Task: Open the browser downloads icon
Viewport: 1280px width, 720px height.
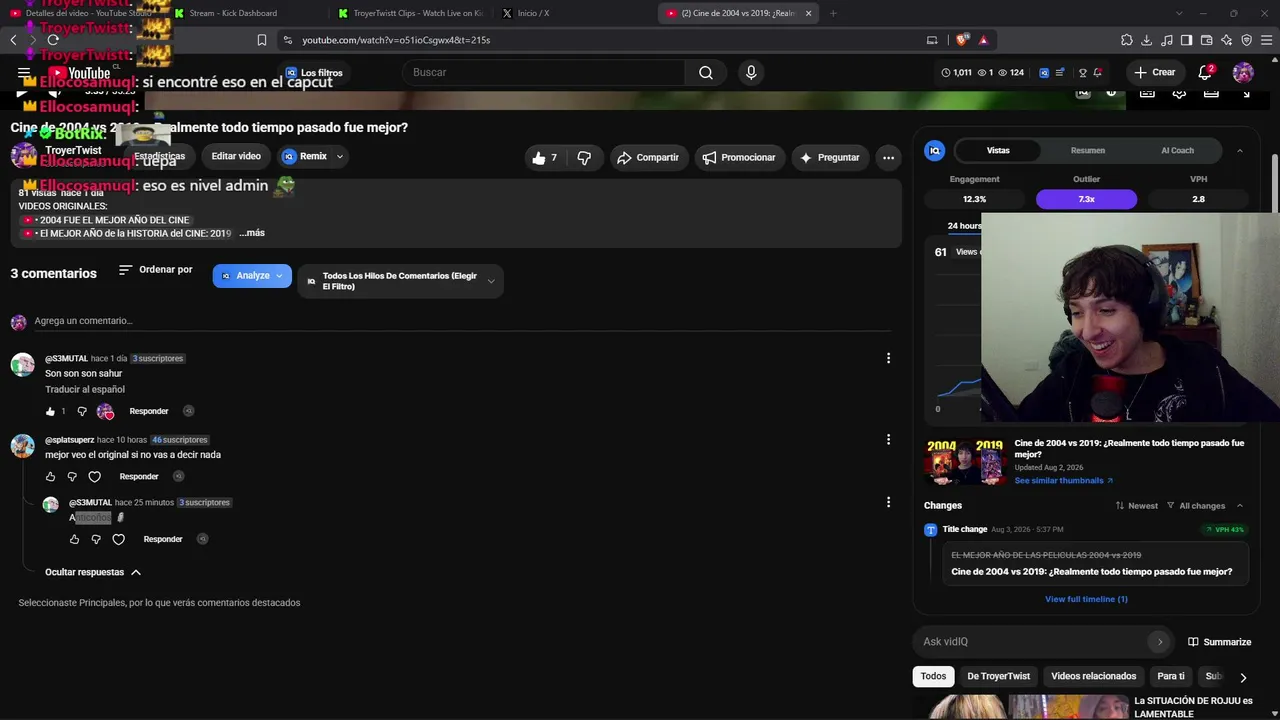Action: 1147,40
